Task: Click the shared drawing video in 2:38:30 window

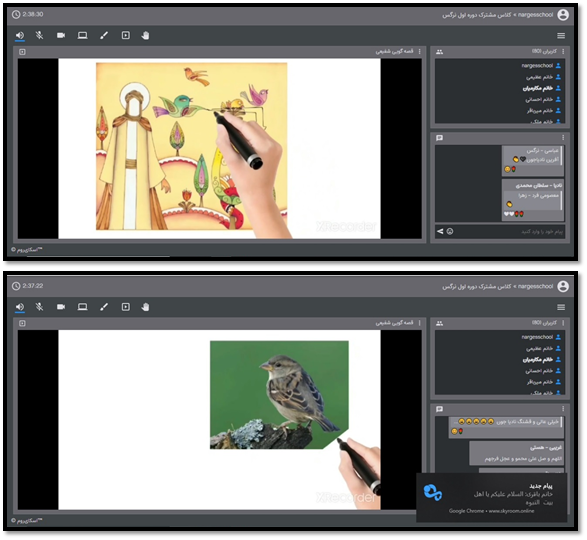Action: pos(219,148)
